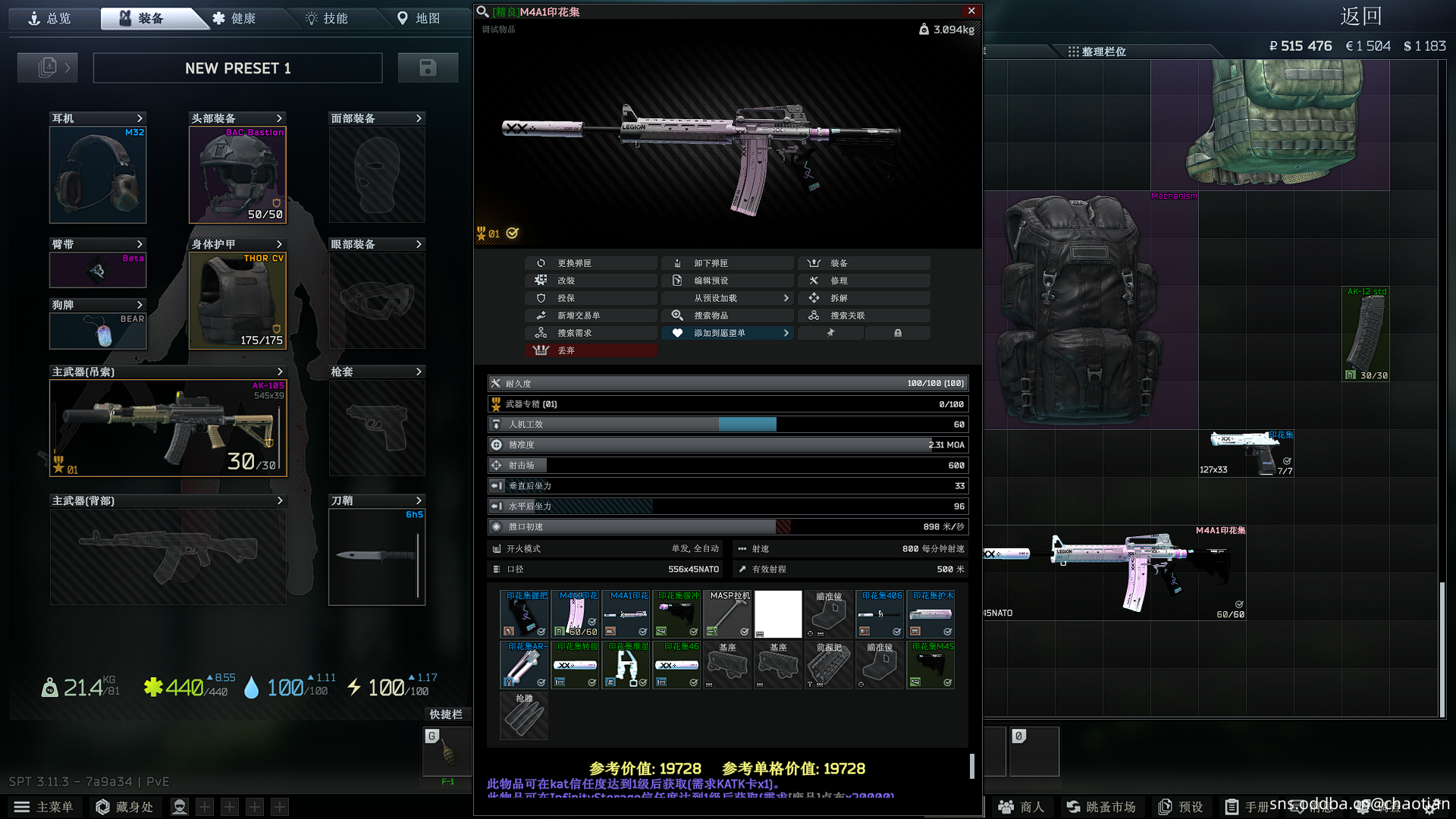Expand the 耳机 headset slot arrow
Screen dimensions: 1456x819
[x=140, y=118]
